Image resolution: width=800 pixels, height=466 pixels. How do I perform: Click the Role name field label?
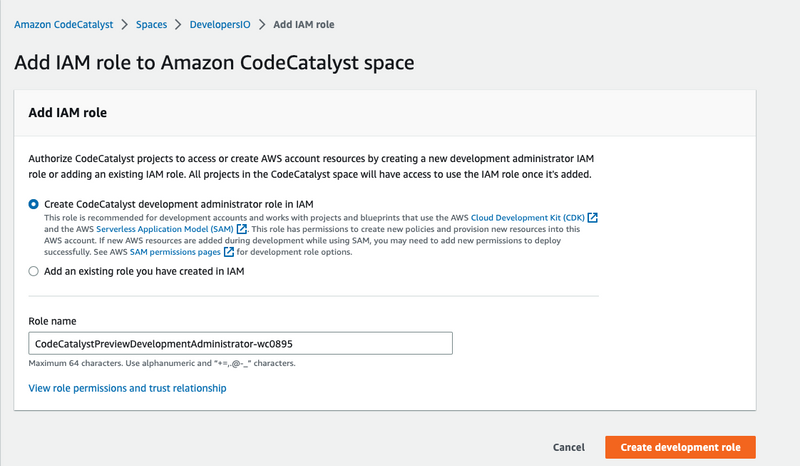pyautogui.click(x=54, y=321)
